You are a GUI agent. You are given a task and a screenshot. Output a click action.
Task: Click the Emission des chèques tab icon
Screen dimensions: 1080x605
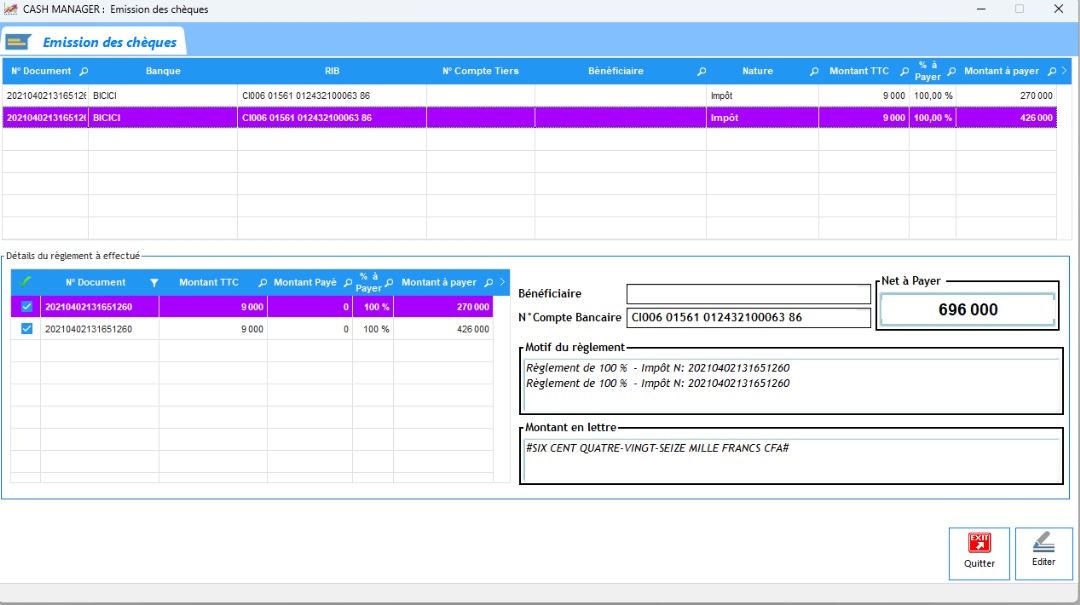pos(17,42)
